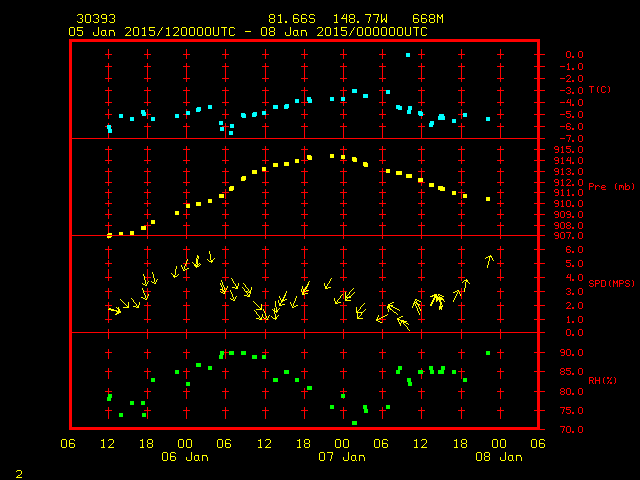Click the 00 hour label above 08 Jan
640x480 pixels.
499,444
